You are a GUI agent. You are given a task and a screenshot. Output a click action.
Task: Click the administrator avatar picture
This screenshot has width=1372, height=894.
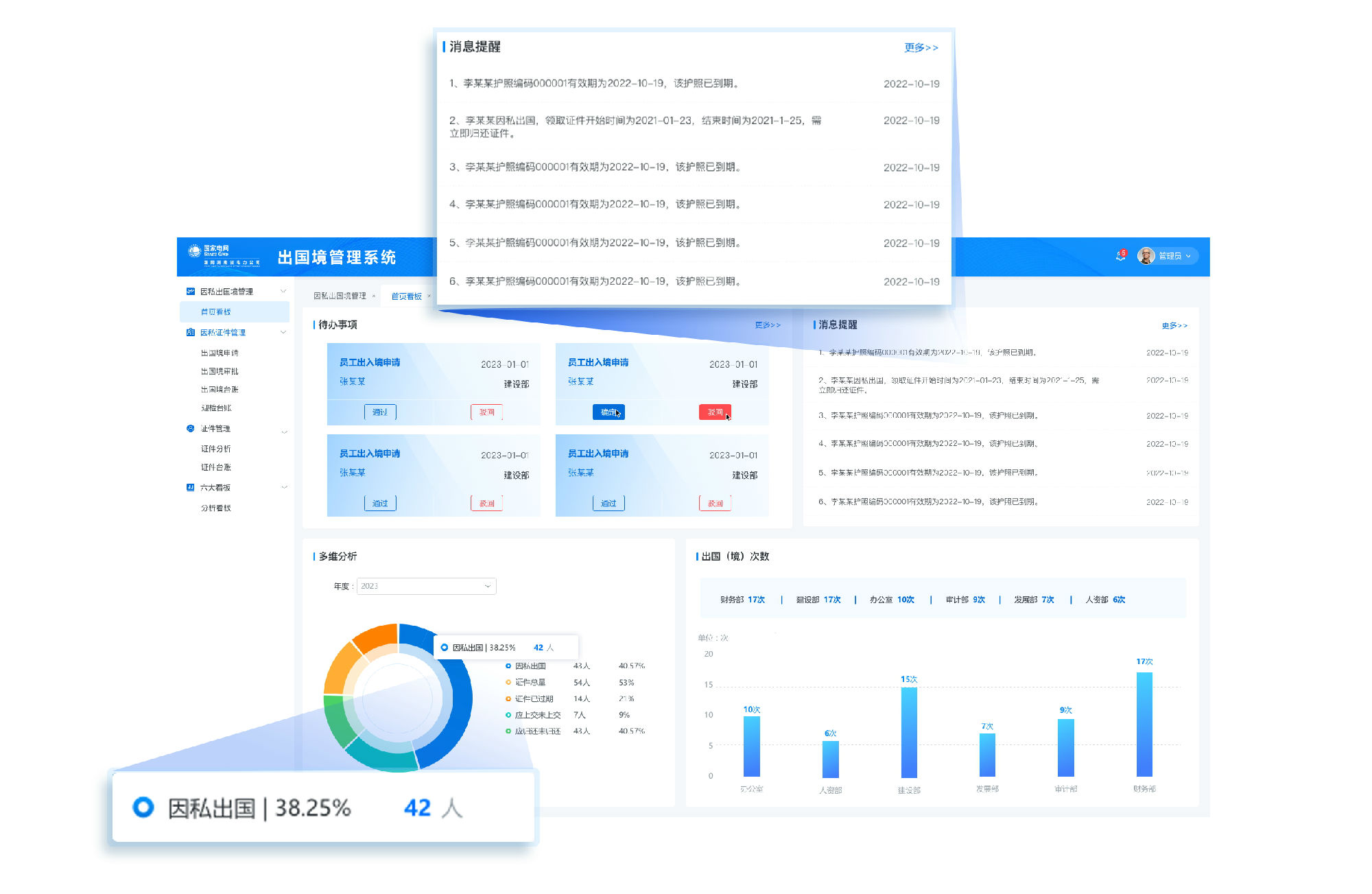click(1145, 256)
